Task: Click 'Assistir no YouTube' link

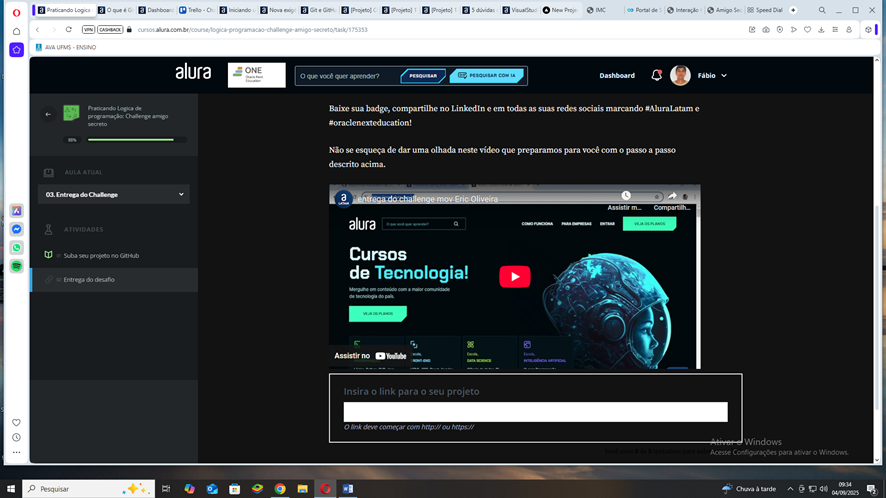Action: pos(370,356)
